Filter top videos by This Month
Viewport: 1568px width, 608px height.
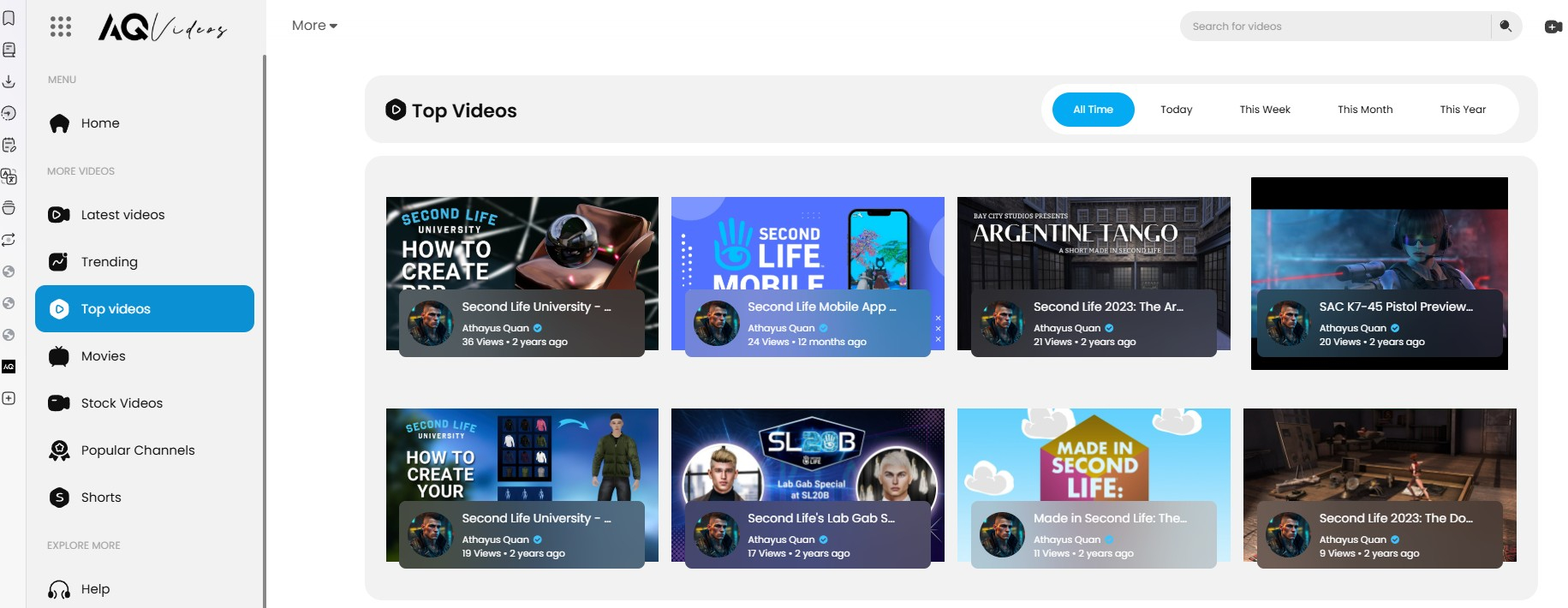[1364, 110]
